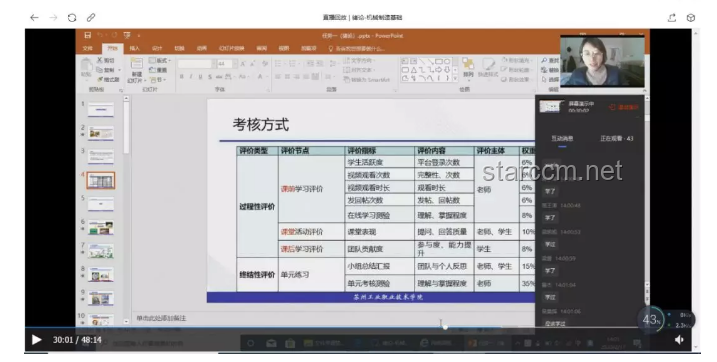The image size is (717, 362).
Task: Toggle strikethrough abc button
Action: (x=219, y=77)
